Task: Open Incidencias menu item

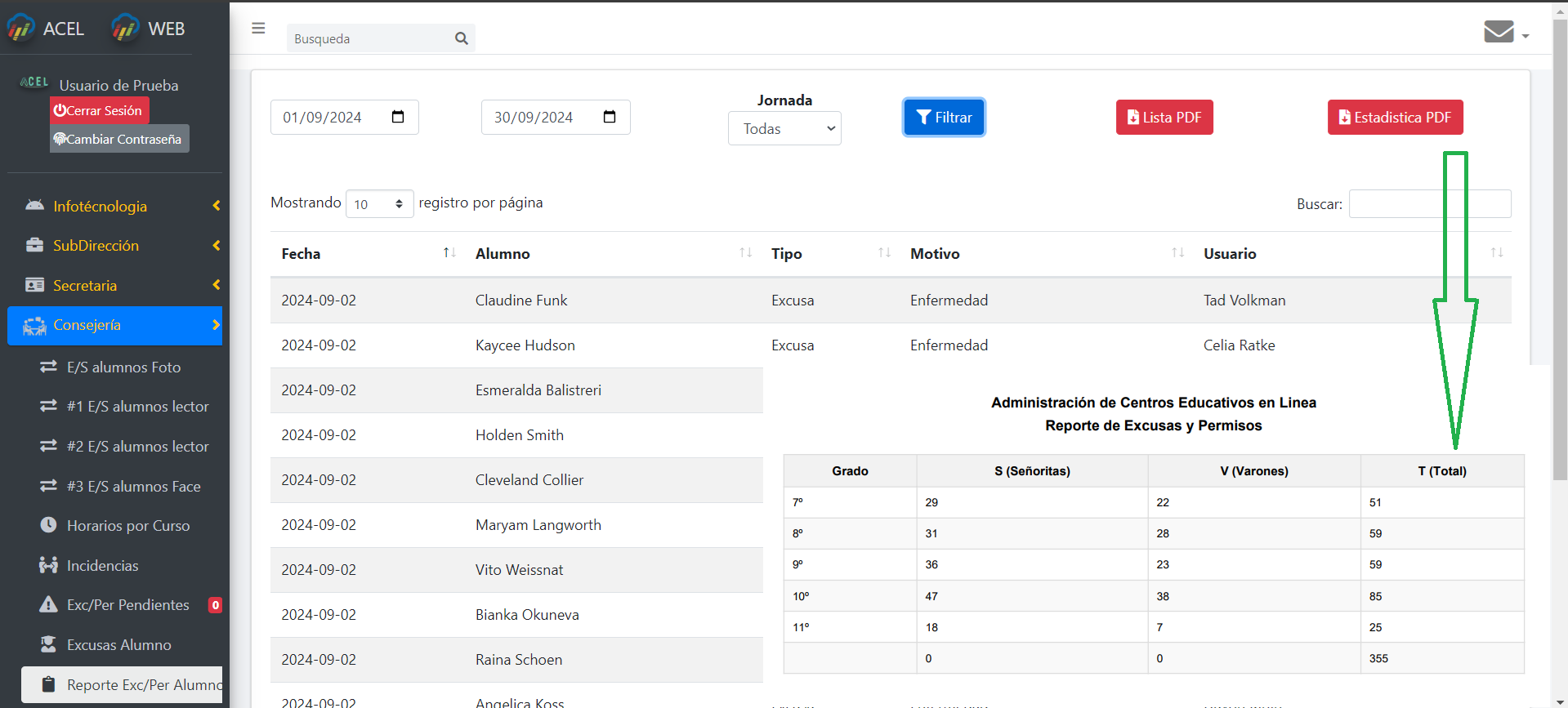Action: 123,566
